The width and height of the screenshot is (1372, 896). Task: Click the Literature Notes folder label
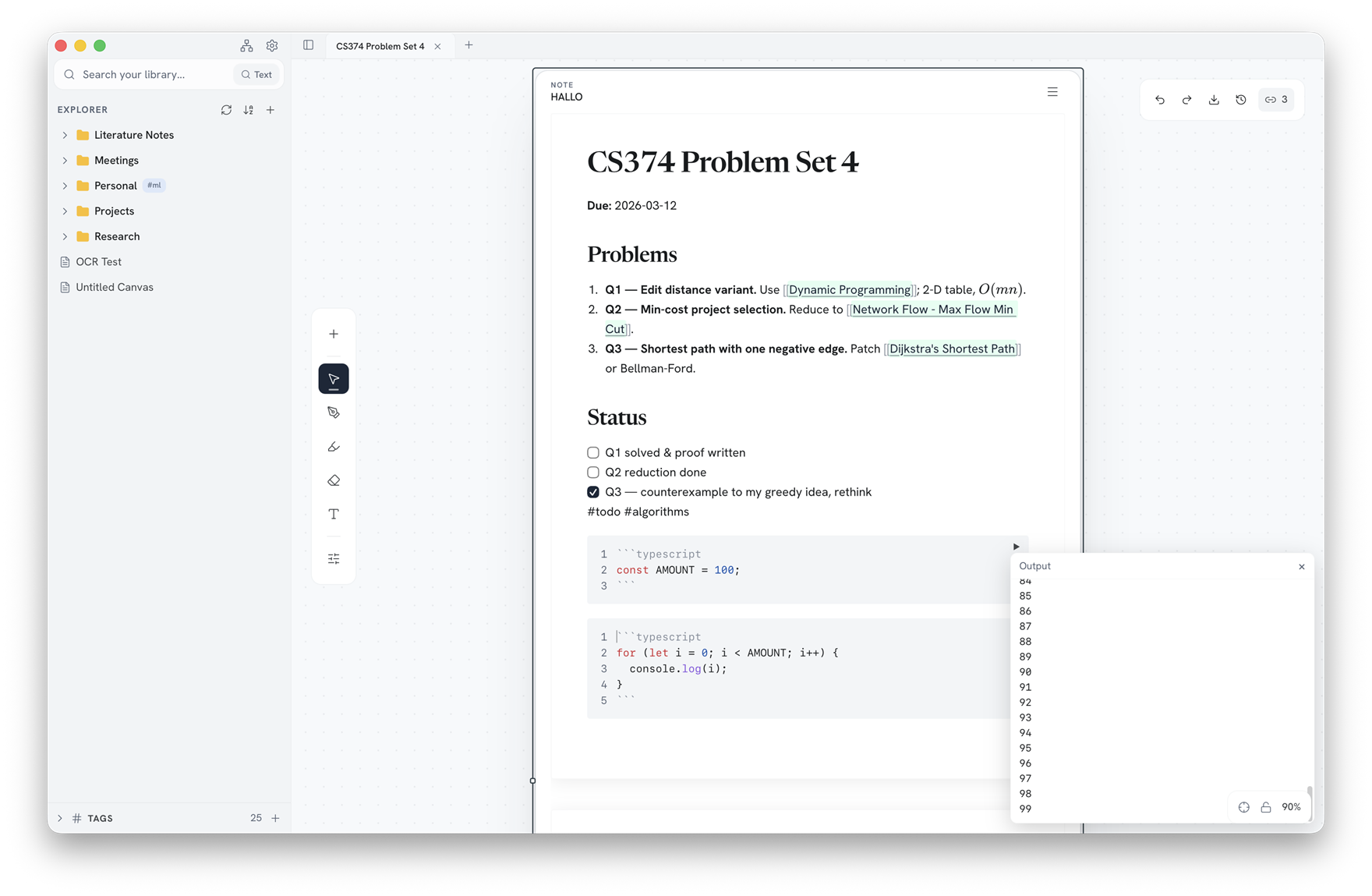134,135
